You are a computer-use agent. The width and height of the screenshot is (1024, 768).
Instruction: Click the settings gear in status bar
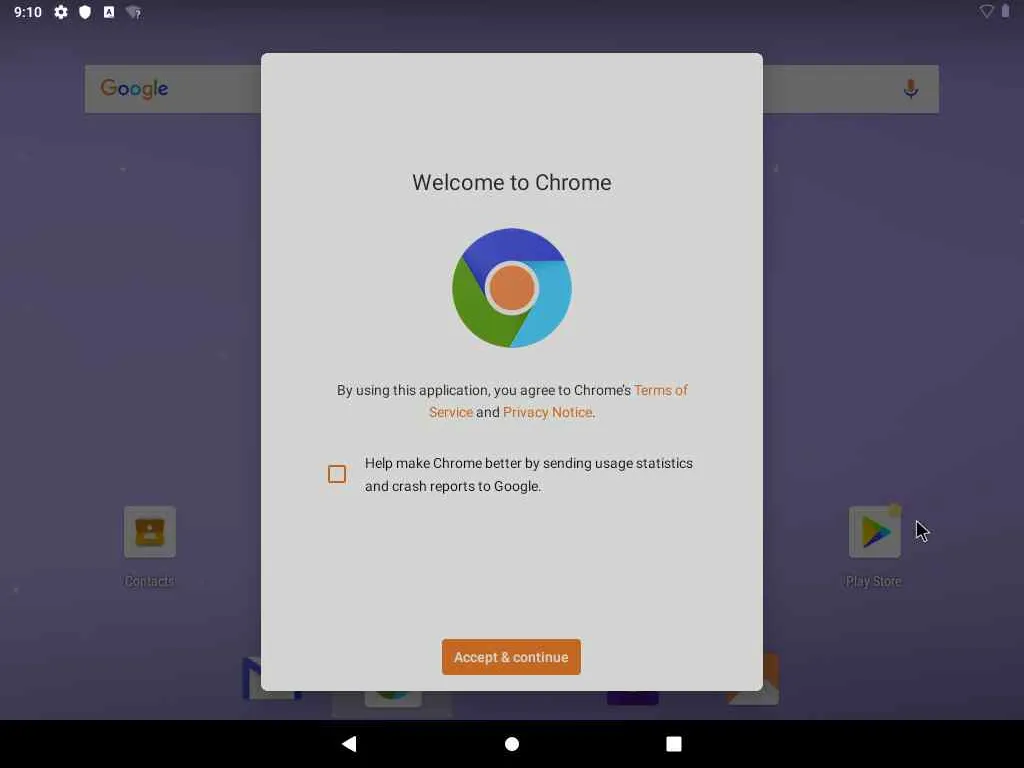point(61,12)
